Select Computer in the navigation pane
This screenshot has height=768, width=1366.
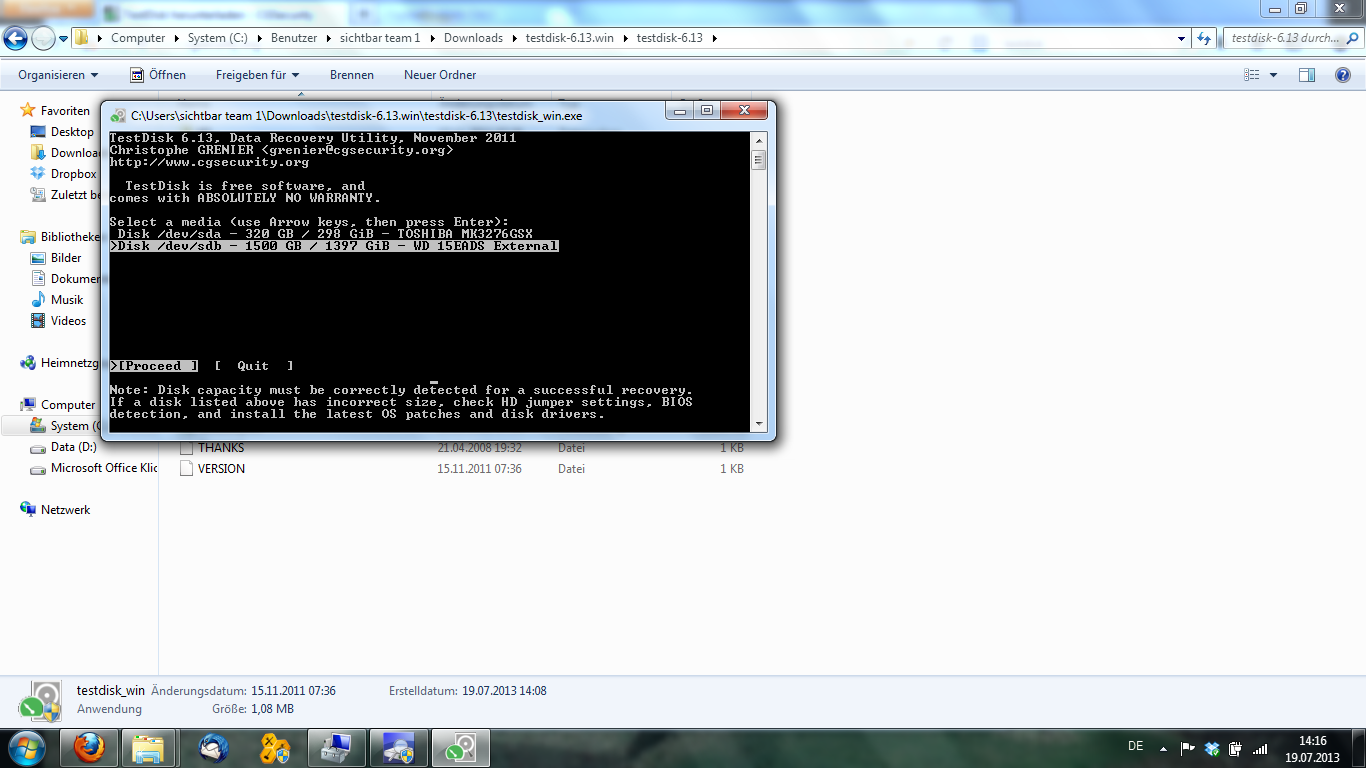pos(68,405)
